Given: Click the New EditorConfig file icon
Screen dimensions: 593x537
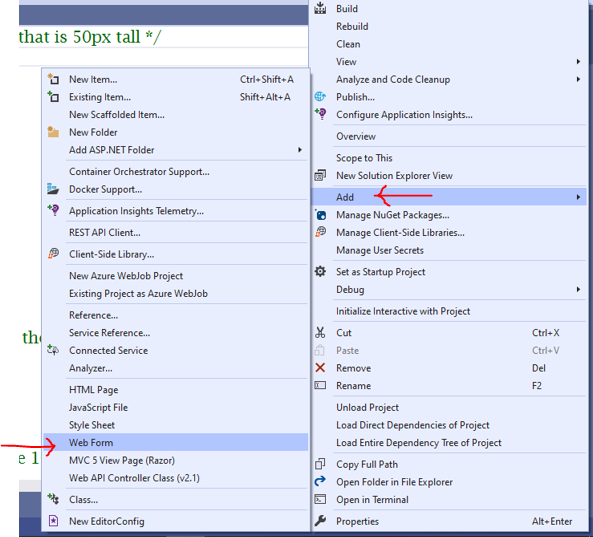Looking at the screenshot, I should pos(53,521).
